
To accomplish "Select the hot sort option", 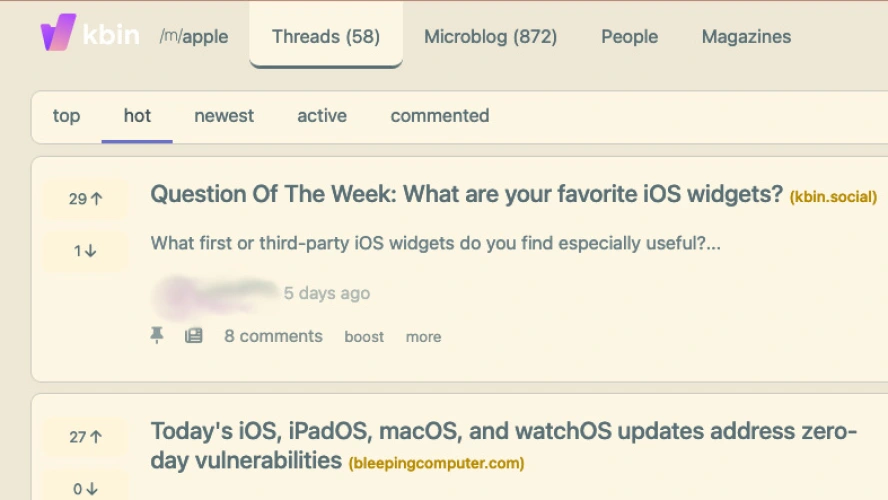I will 137,116.
